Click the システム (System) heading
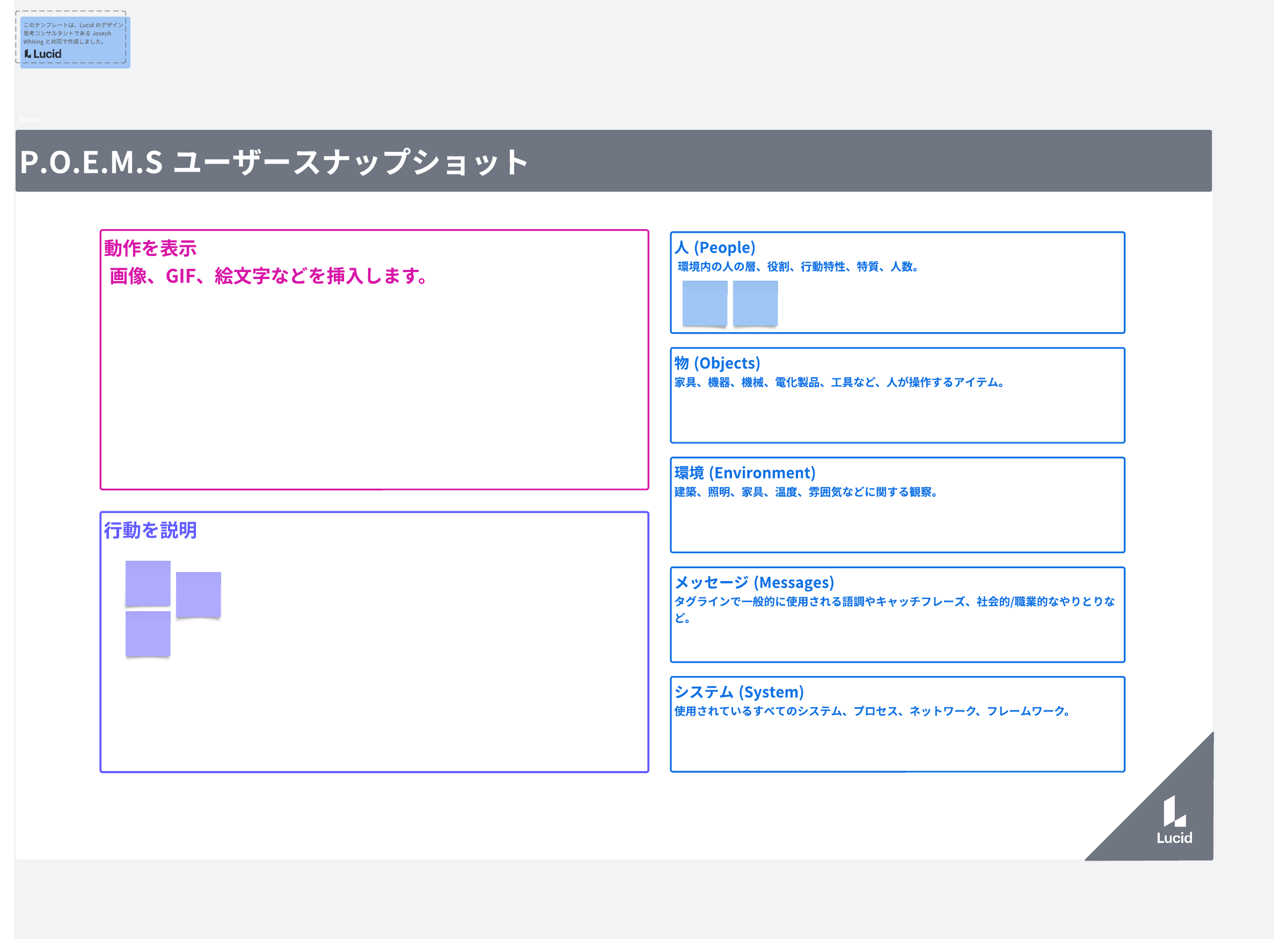Screen dimensions: 1288x939 739,692
